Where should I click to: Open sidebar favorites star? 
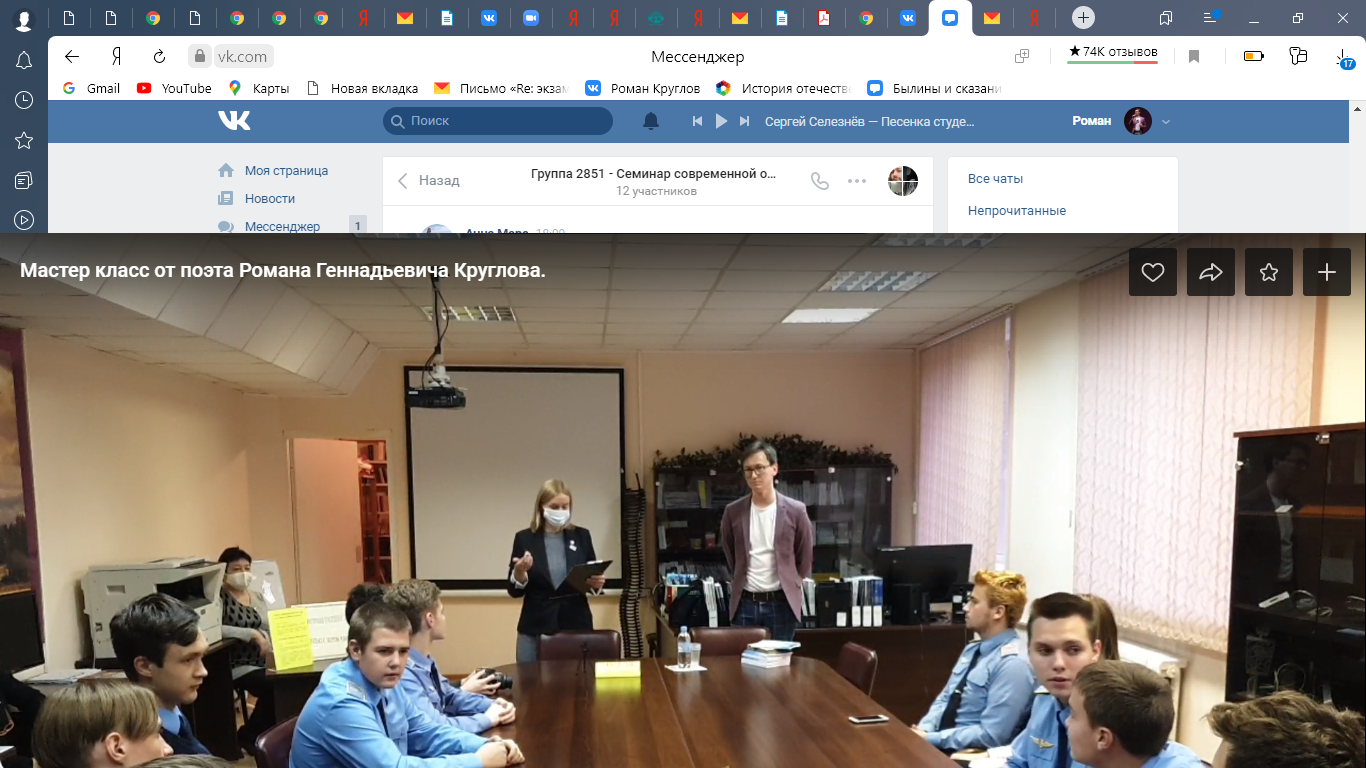click(x=24, y=140)
